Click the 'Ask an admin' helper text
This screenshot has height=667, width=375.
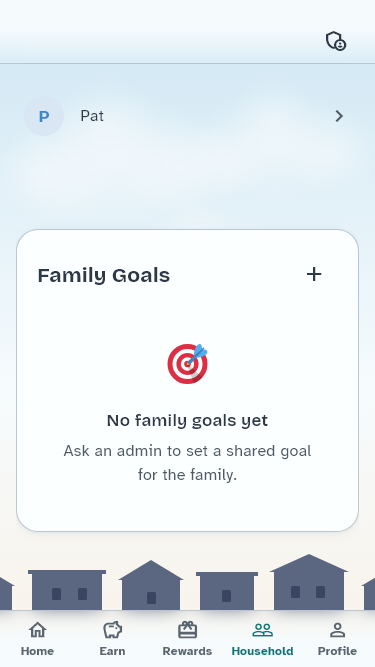point(188,462)
